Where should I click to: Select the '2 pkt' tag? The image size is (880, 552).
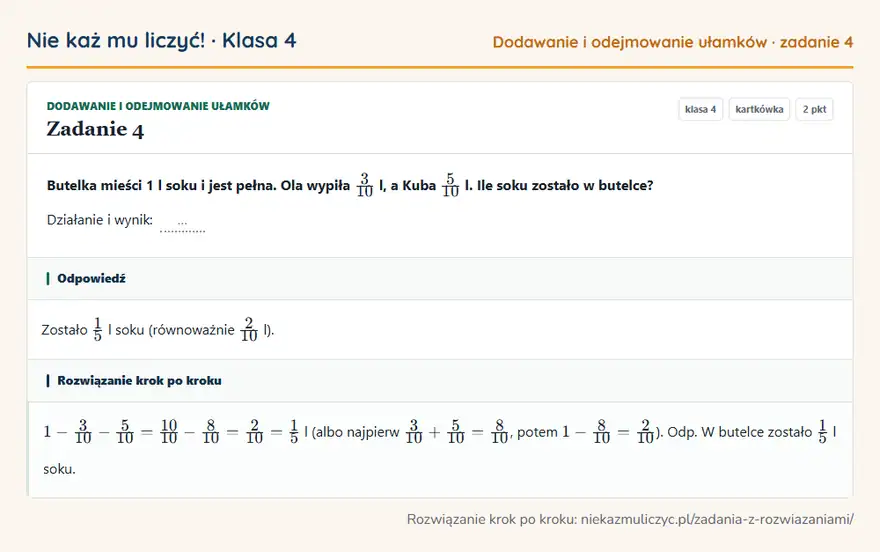click(814, 109)
